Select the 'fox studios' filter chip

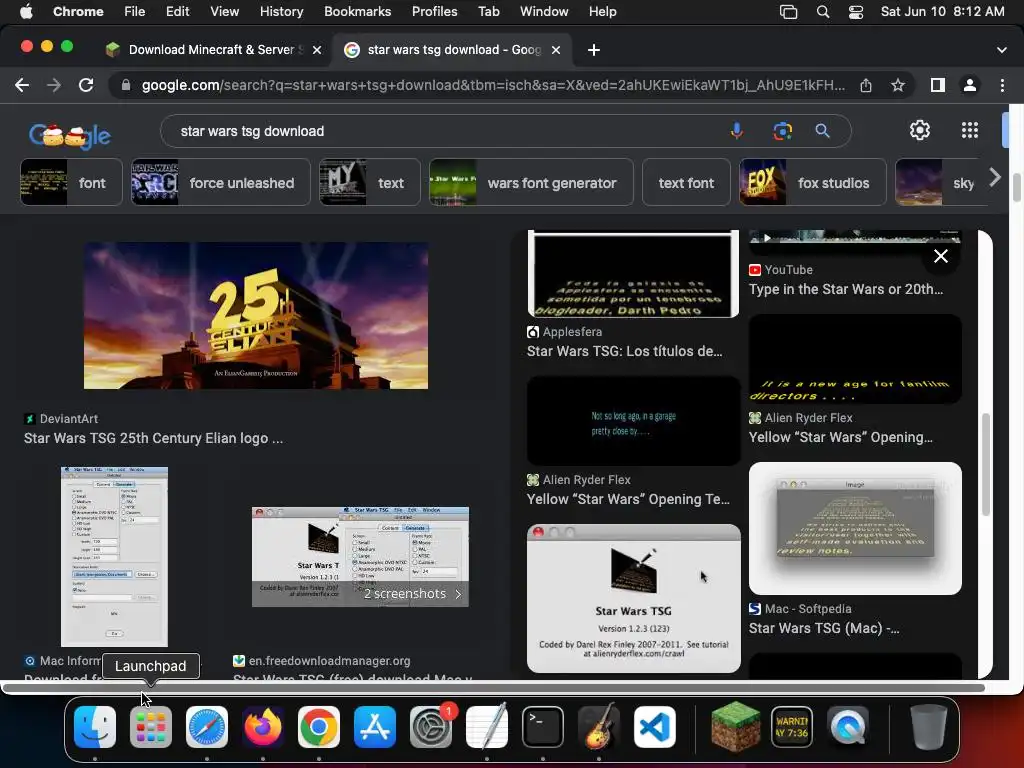coord(812,183)
